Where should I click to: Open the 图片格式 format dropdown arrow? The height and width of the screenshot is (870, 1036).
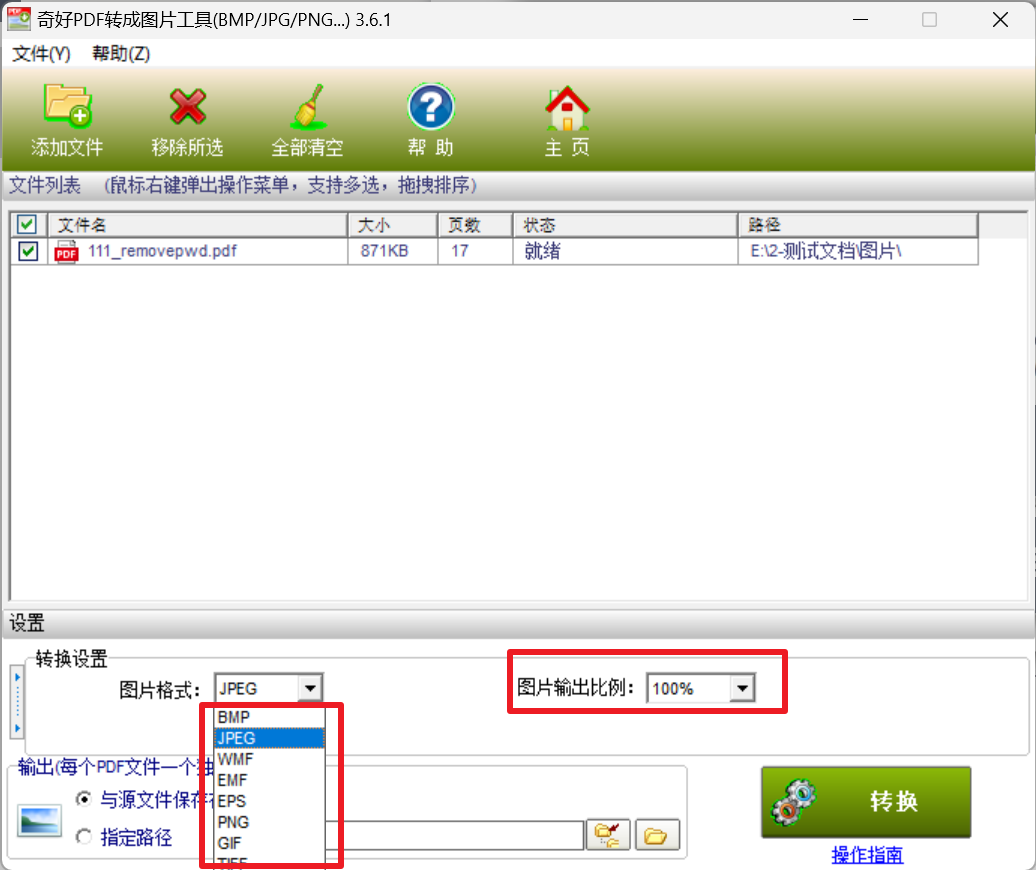click(310, 688)
